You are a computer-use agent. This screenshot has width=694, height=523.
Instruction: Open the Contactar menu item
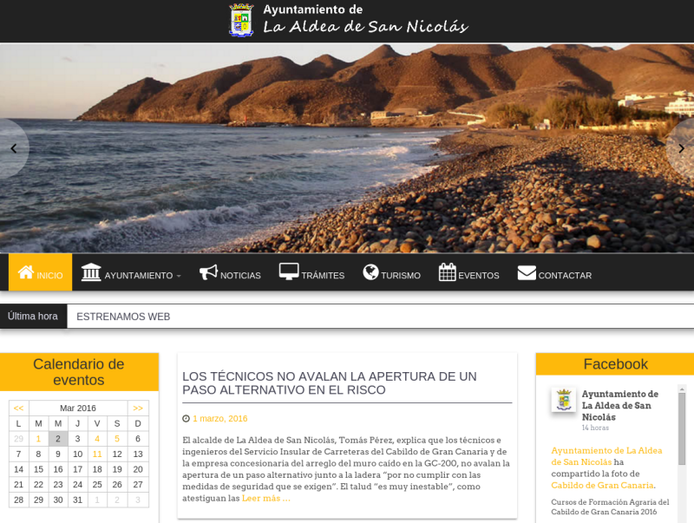pos(565,275)
